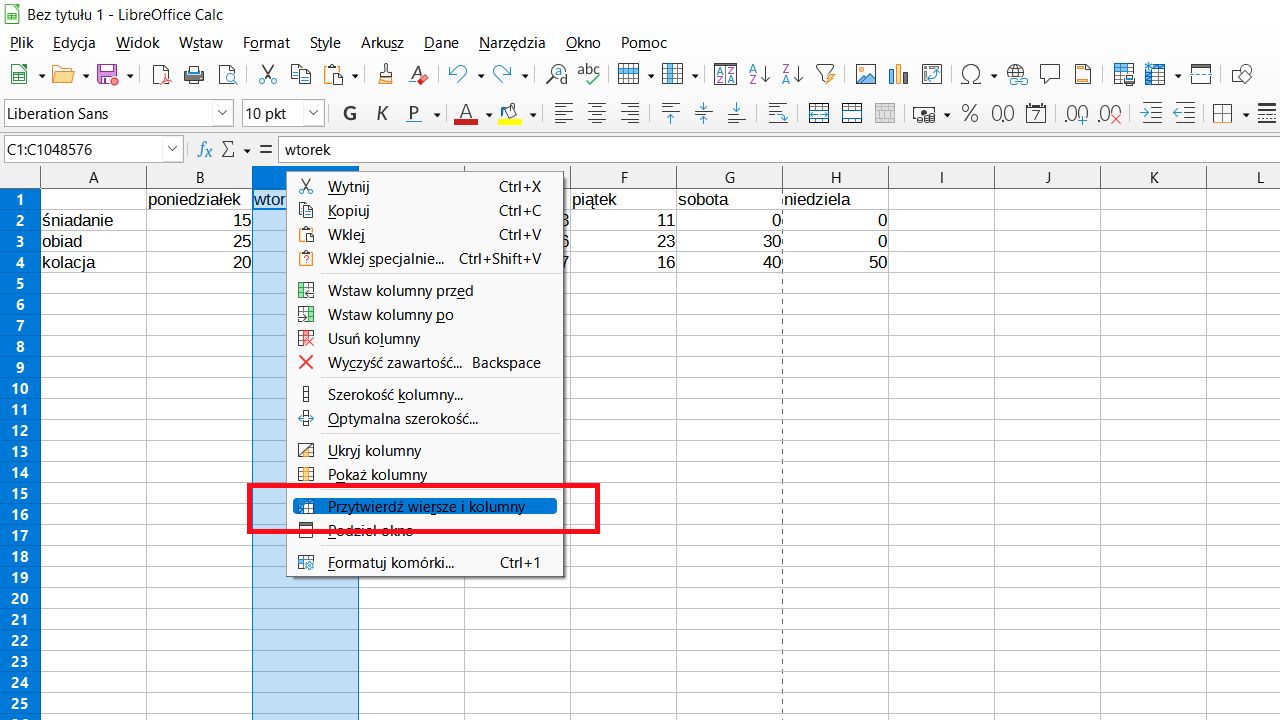The image size is (1280, 720).
Task: Toggle bold formatting with the G button
Action: point(349,113)
